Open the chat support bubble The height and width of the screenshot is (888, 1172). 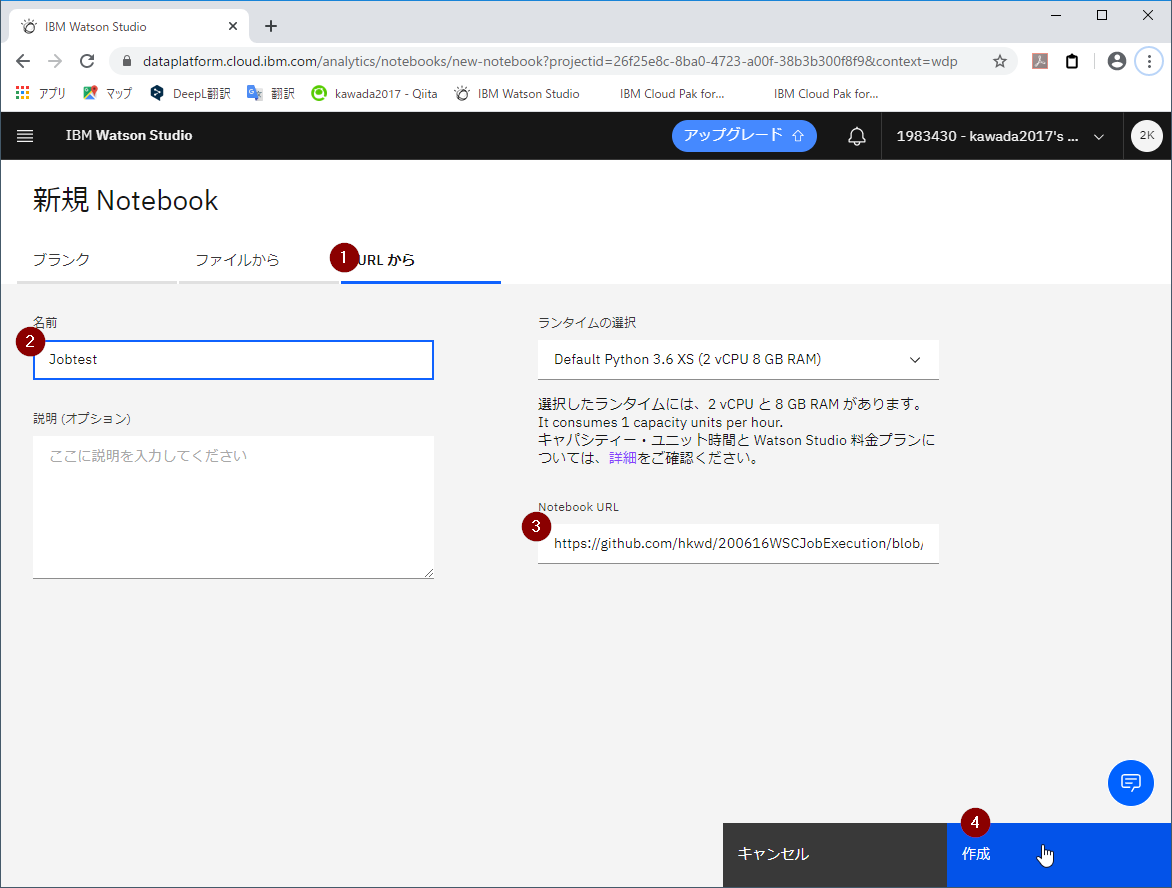pos(1130,783)
